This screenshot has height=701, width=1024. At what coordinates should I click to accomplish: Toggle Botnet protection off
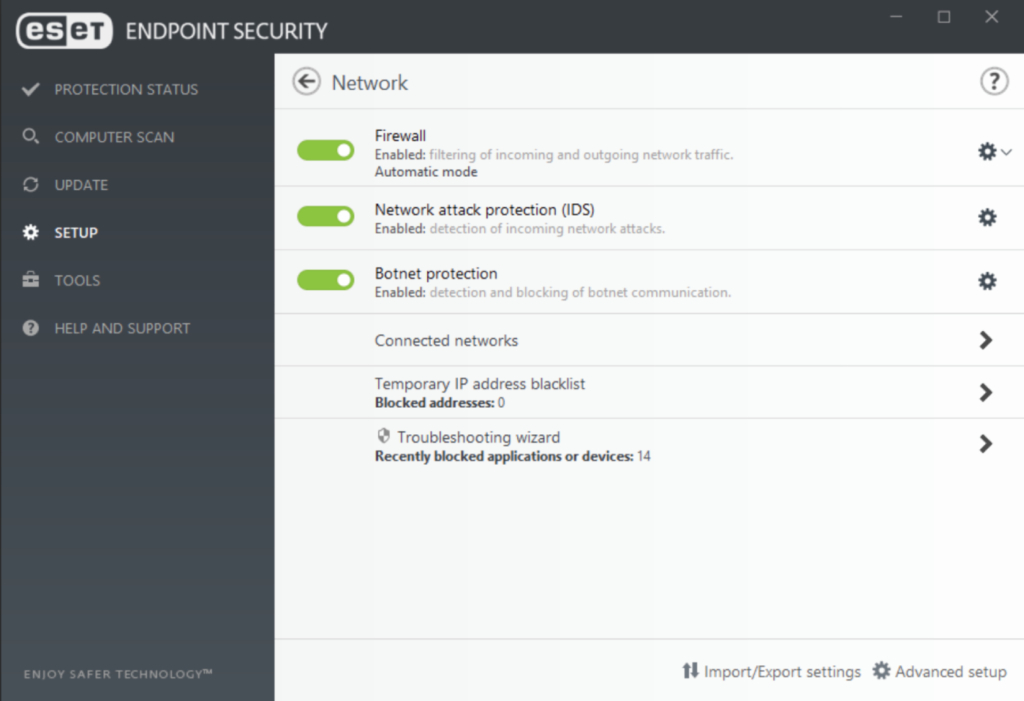(324, 281)
